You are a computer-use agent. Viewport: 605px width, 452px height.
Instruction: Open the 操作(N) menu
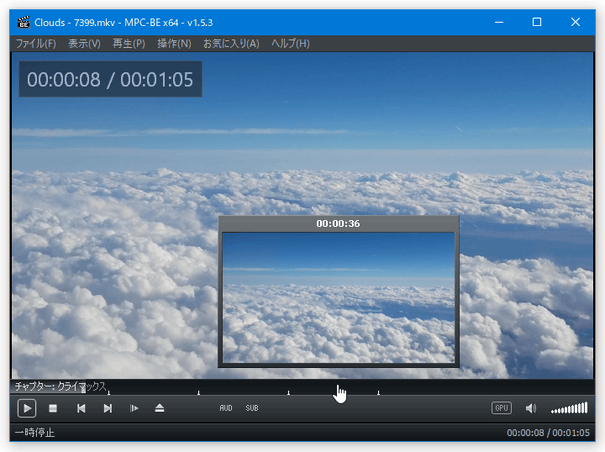(x=174, y=44)
